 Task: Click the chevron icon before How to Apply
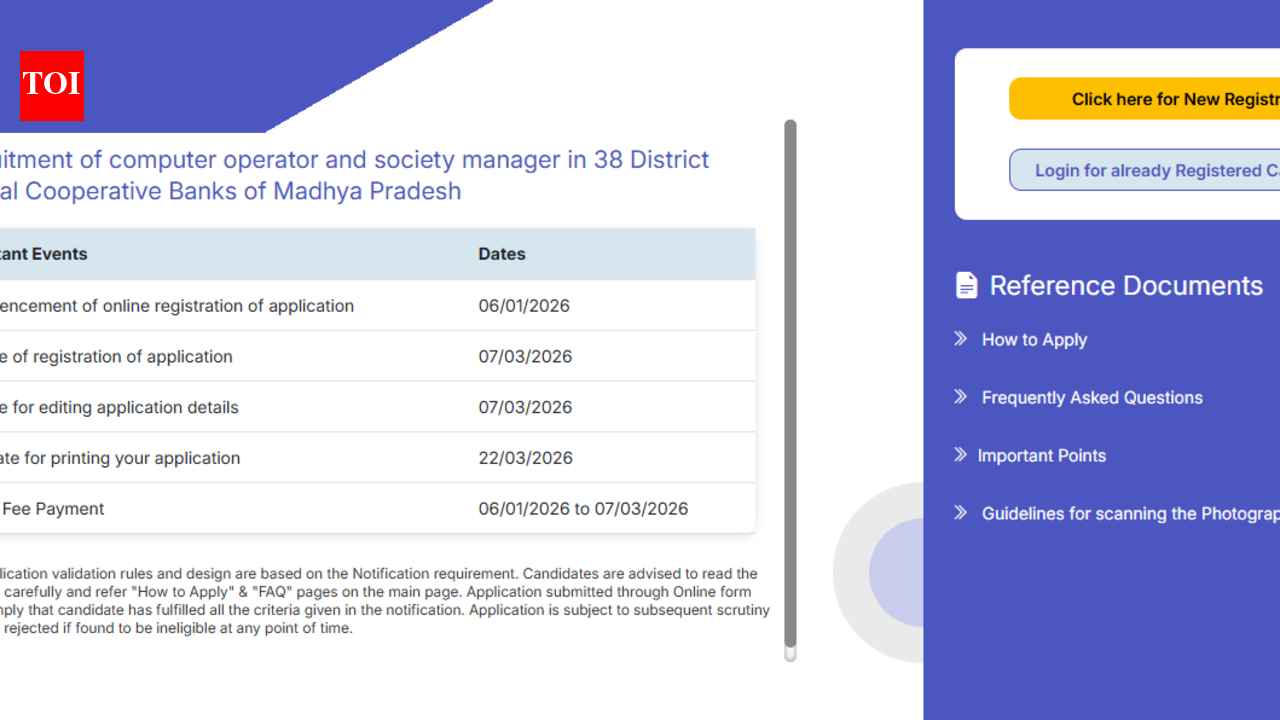point(961,339)
